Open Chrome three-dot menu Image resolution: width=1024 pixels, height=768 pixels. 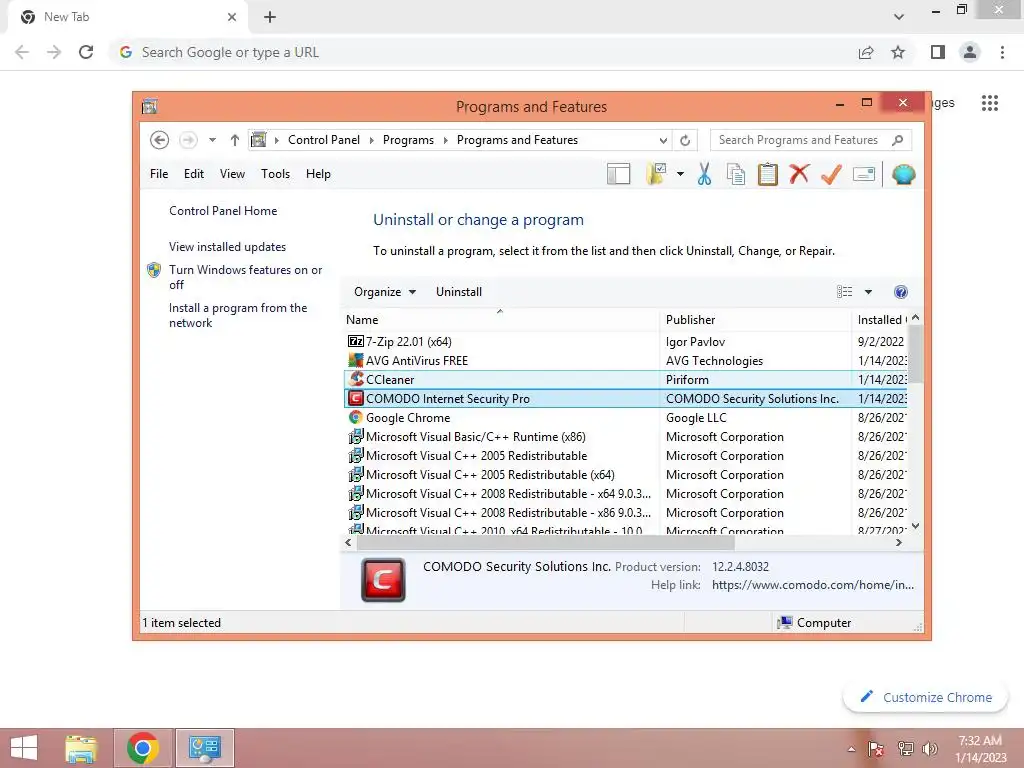pos(1002,52)
